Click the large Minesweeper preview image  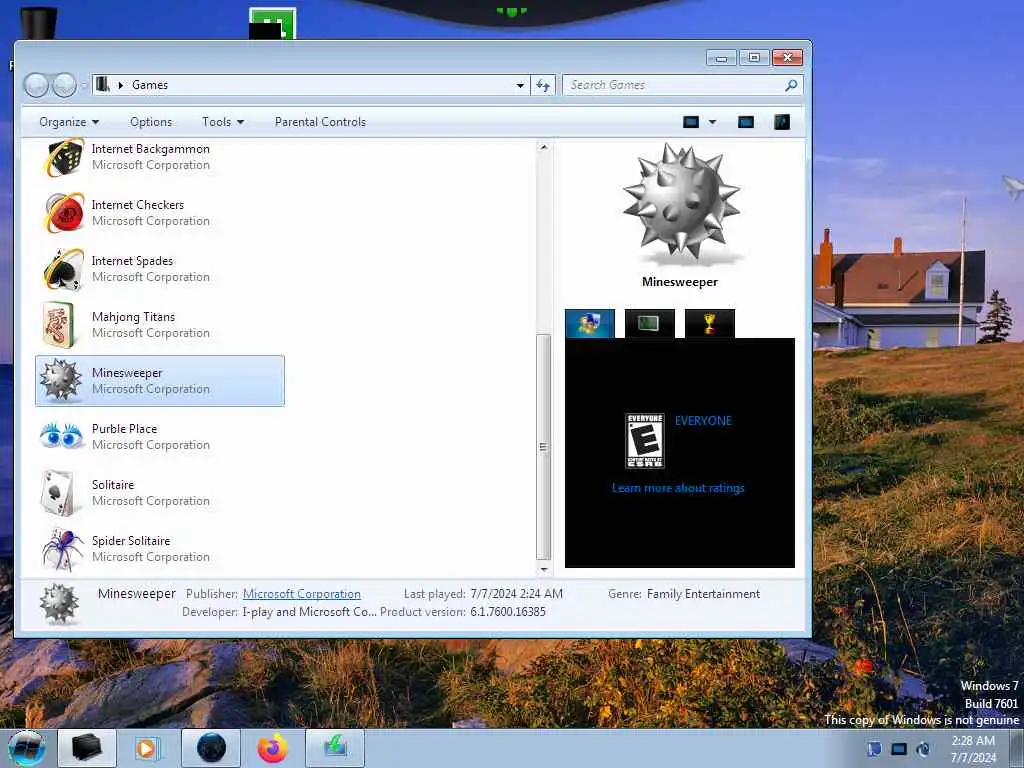click(680, 205)
